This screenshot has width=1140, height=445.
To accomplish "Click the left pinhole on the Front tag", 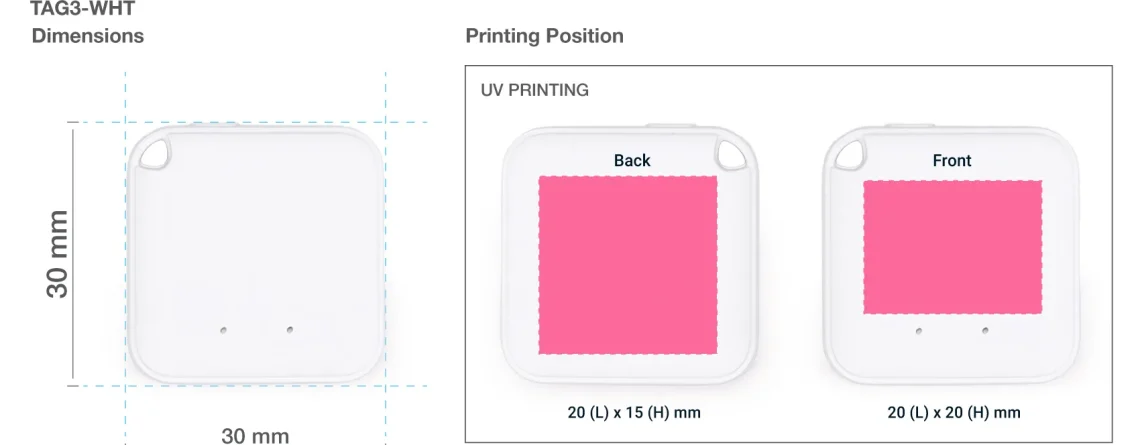I will (x=919, y=330).
